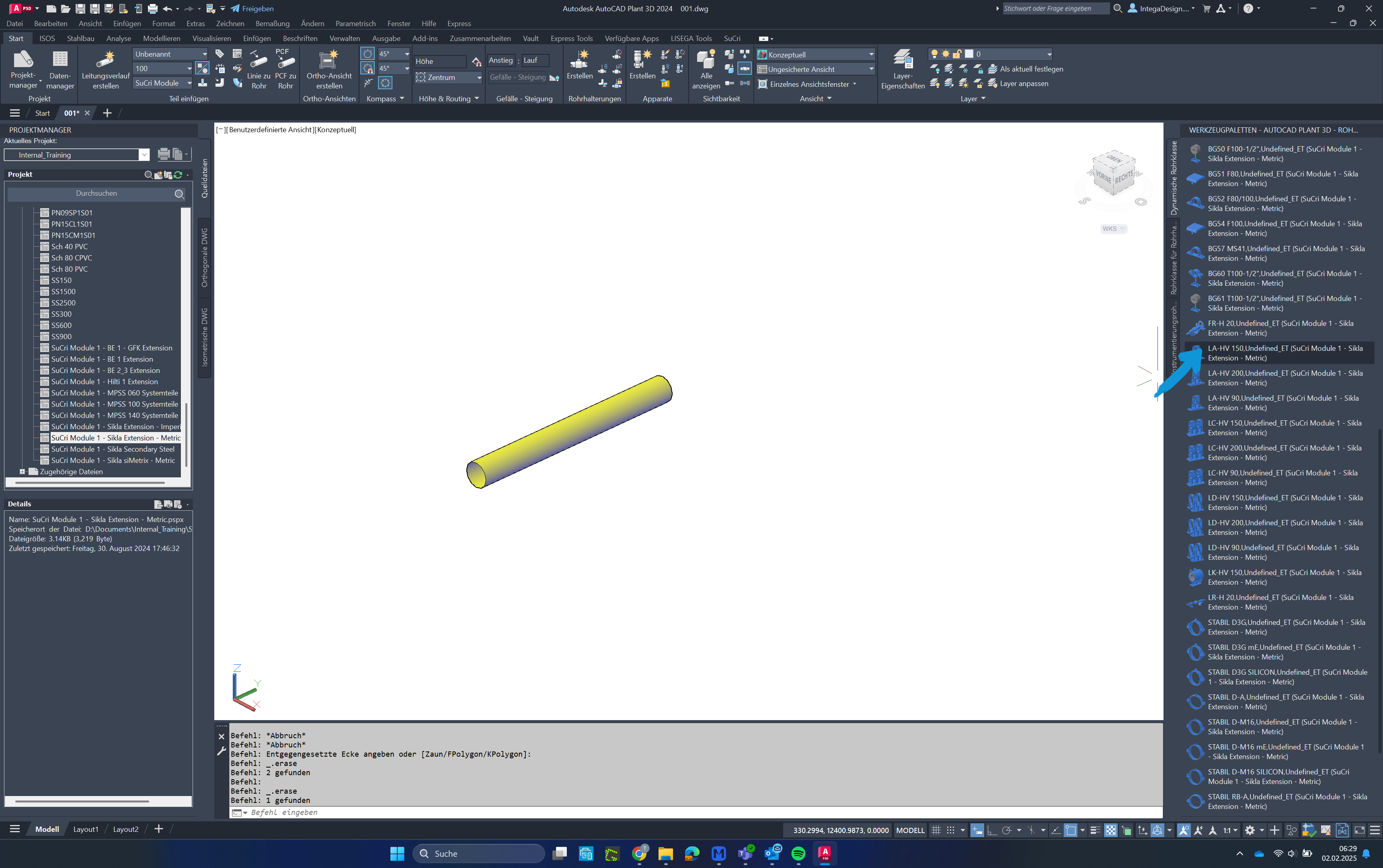Click the Start file tab

[x=43, y=113]
